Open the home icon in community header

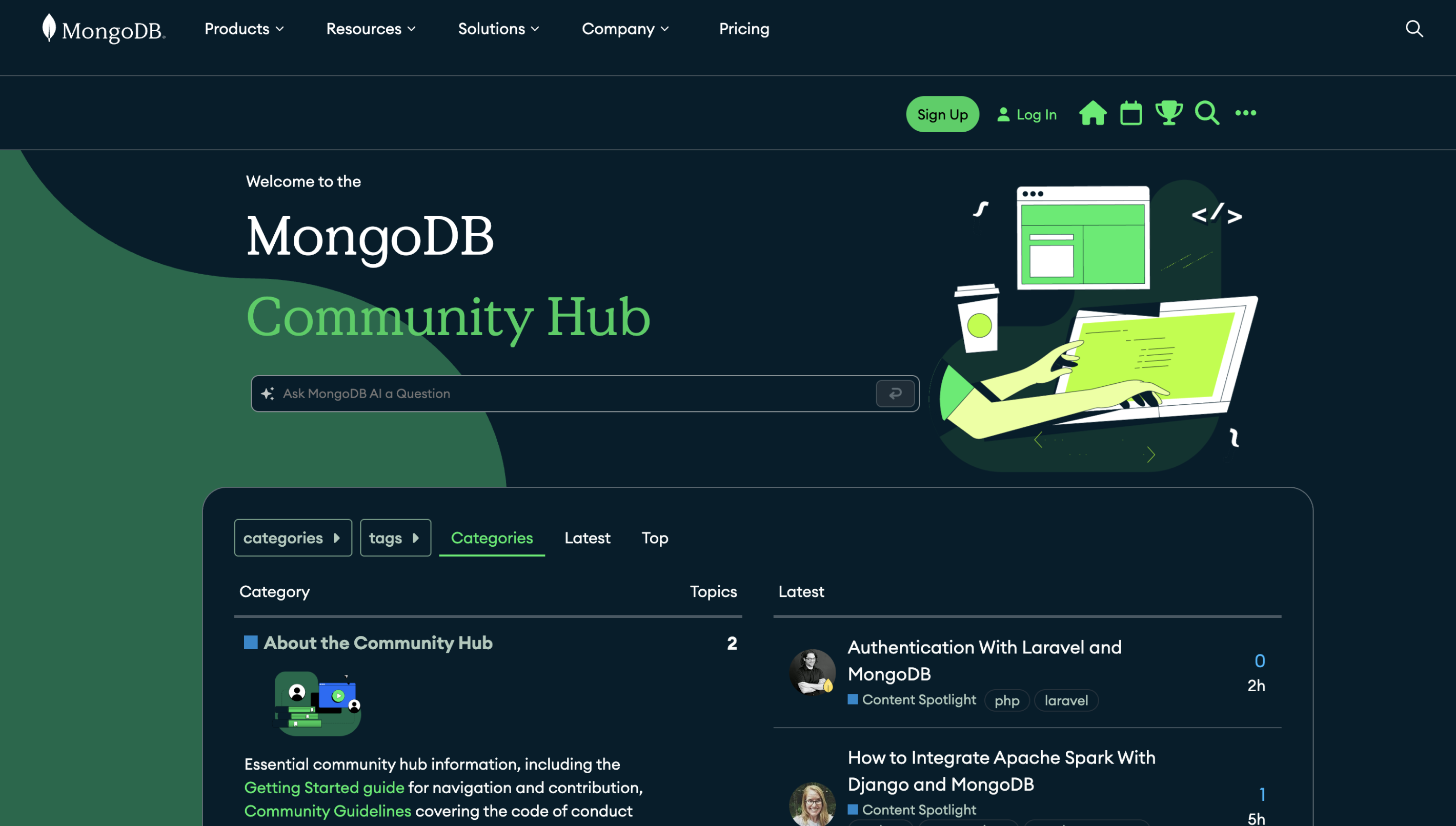[x=1093, y=113]
